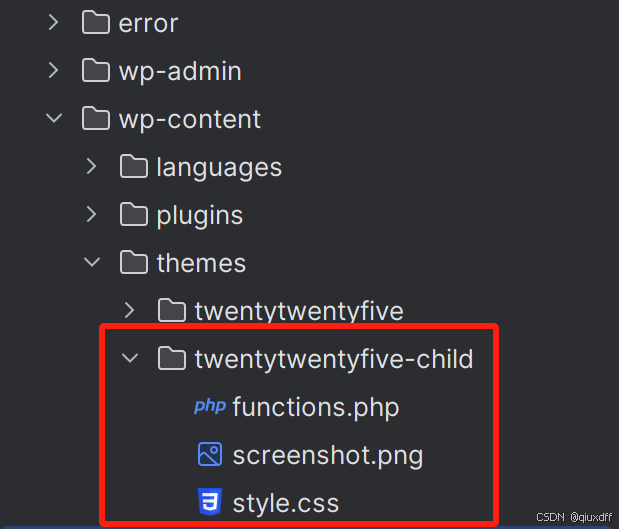Collapse the wp-content folder chevron
619x529 pixels.
click(x=54, y=118)
